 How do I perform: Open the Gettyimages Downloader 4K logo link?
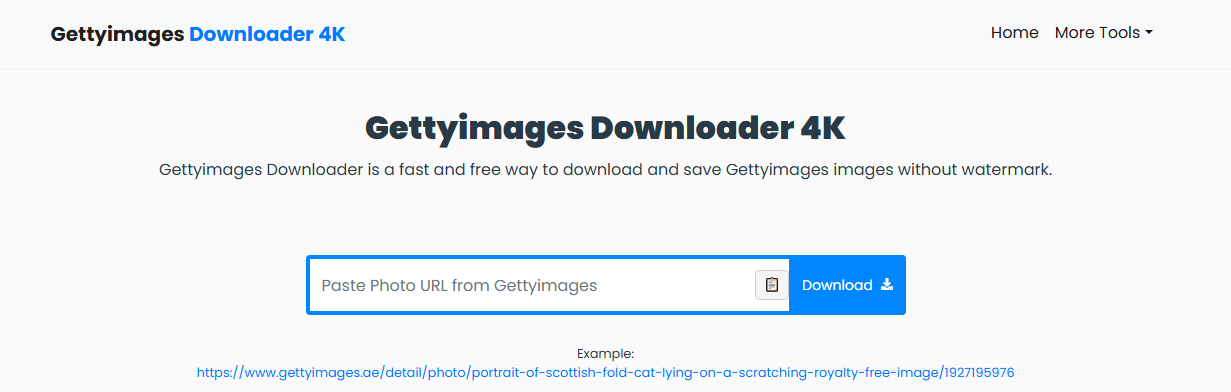198,33
